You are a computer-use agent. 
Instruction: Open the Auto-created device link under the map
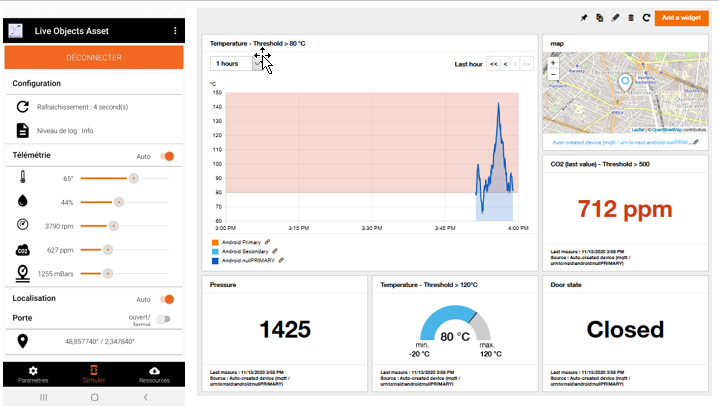pos(622,142)
